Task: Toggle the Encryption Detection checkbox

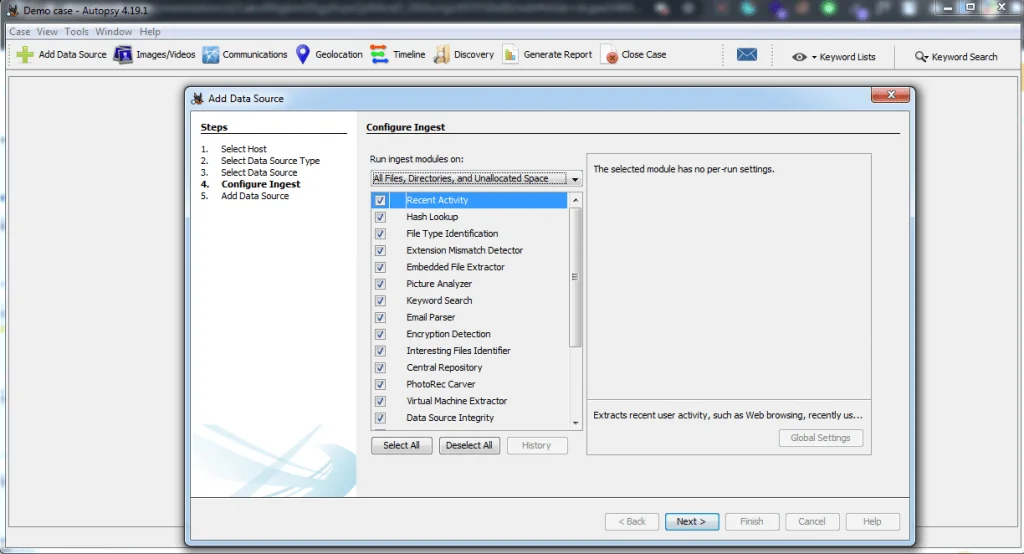Action: click(x=380, y=334)
